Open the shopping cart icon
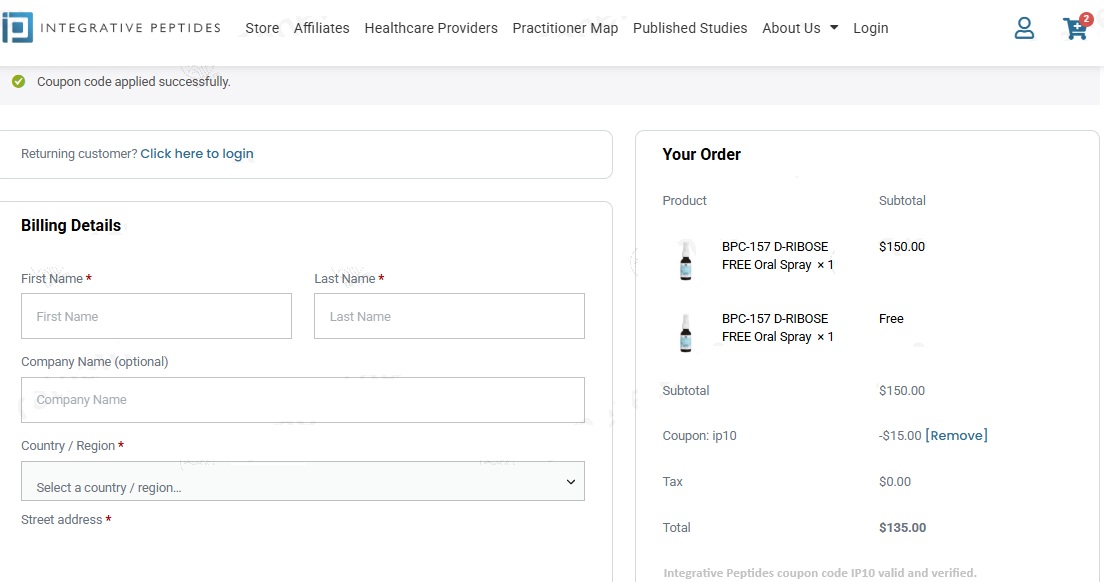The width and height of the screenshot is (1104, 582). [x=1077, y=27]
